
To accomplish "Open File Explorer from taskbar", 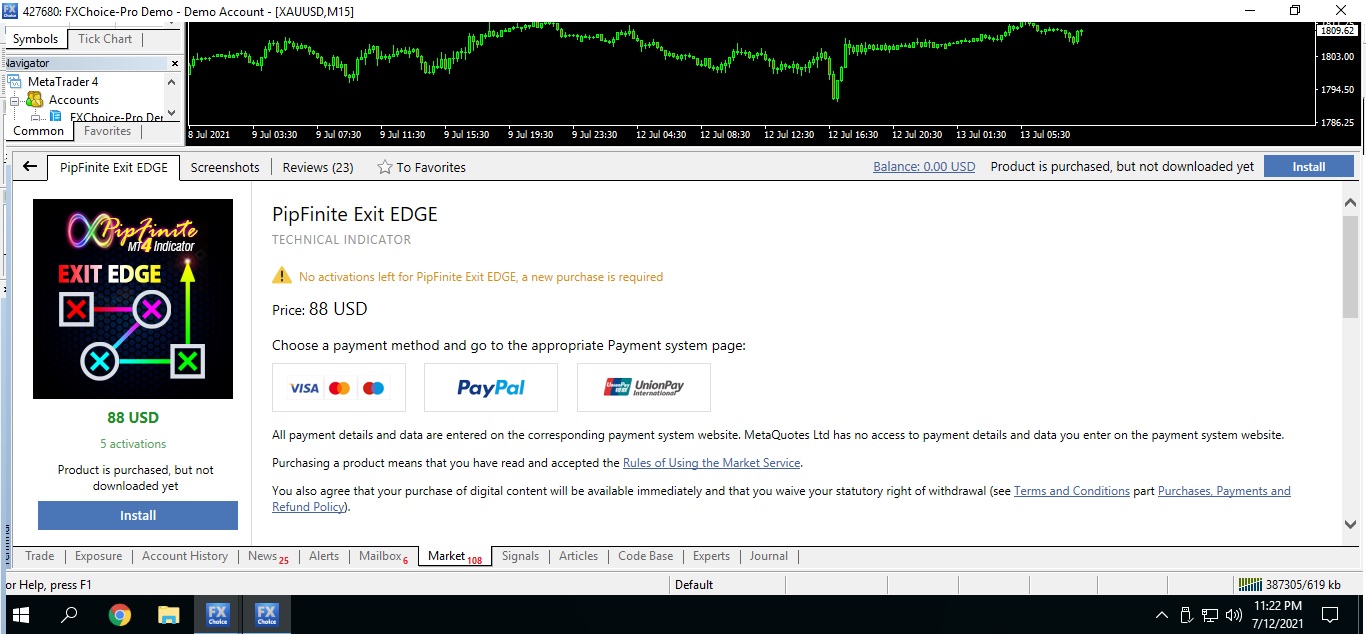I will coord(168,615).
